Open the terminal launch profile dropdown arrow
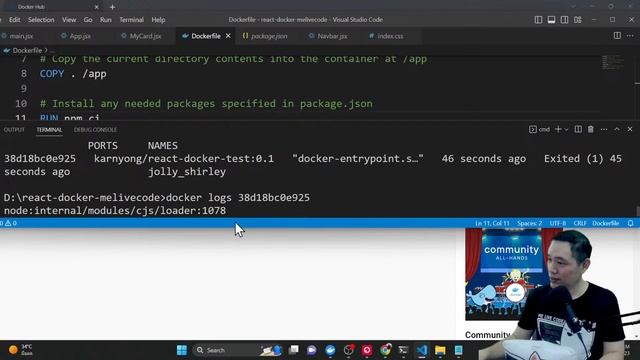The image size is (640, 360). coord(566,129)
